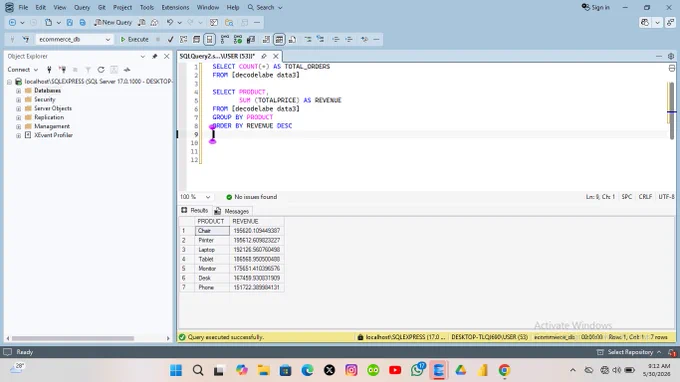Open File Explorer from the taskbar
Viewport: 680px width, 382px height.
pos(264,370)
